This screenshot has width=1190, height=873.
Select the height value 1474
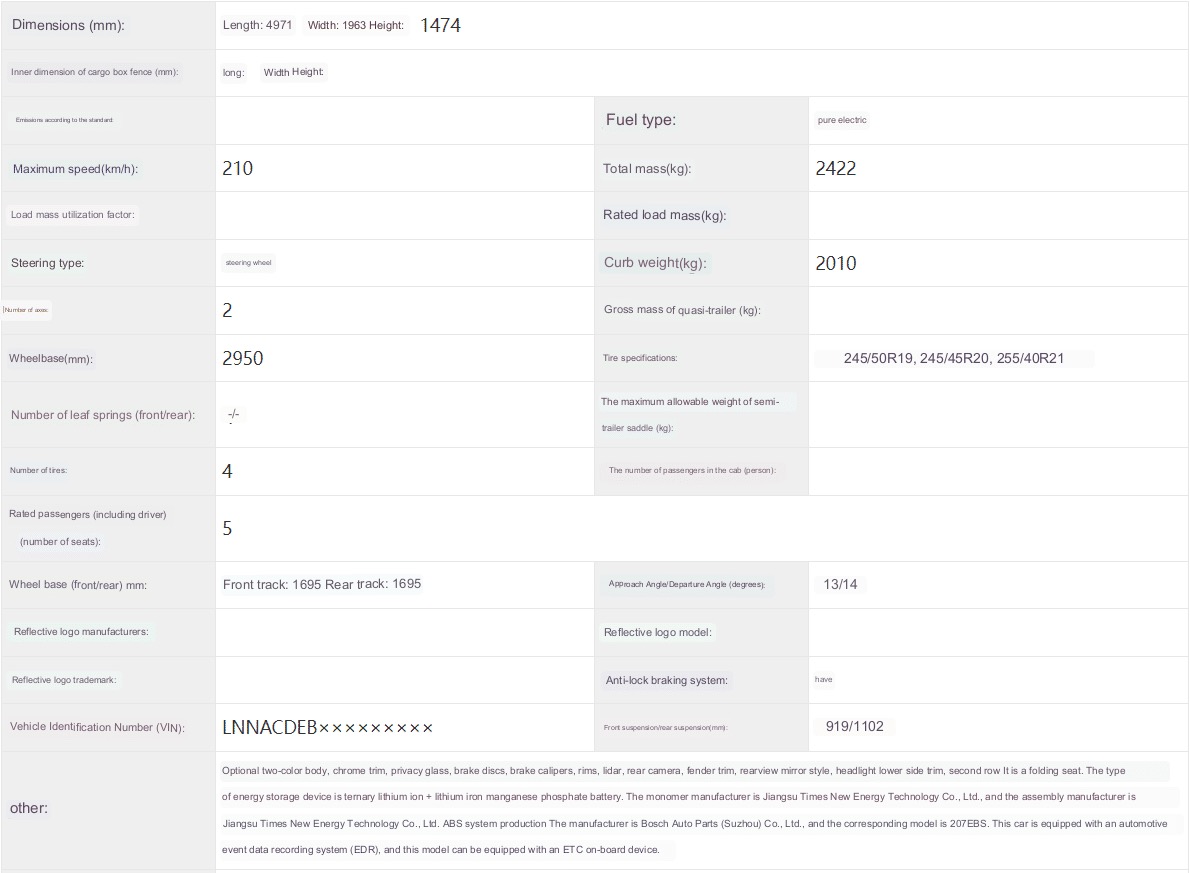(x=440, y=25)
